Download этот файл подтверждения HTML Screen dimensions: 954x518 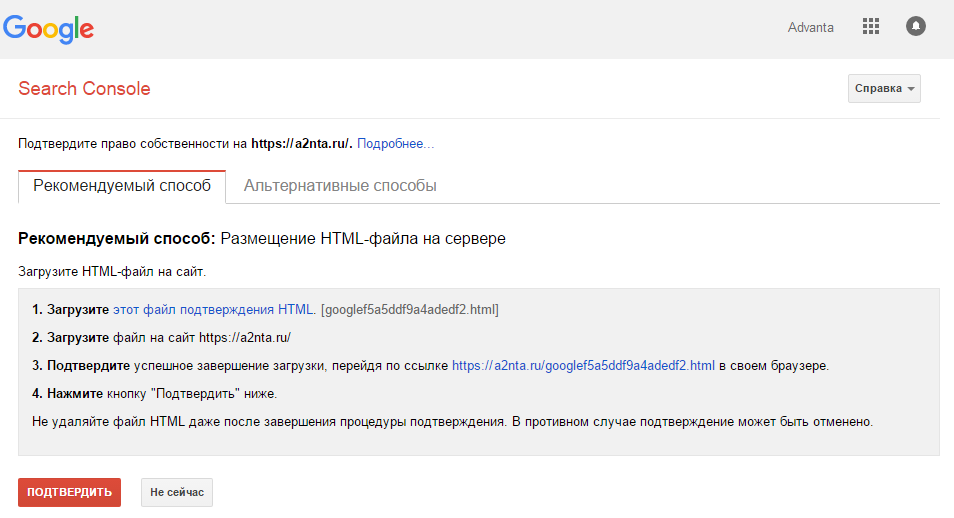pos(213,310)
